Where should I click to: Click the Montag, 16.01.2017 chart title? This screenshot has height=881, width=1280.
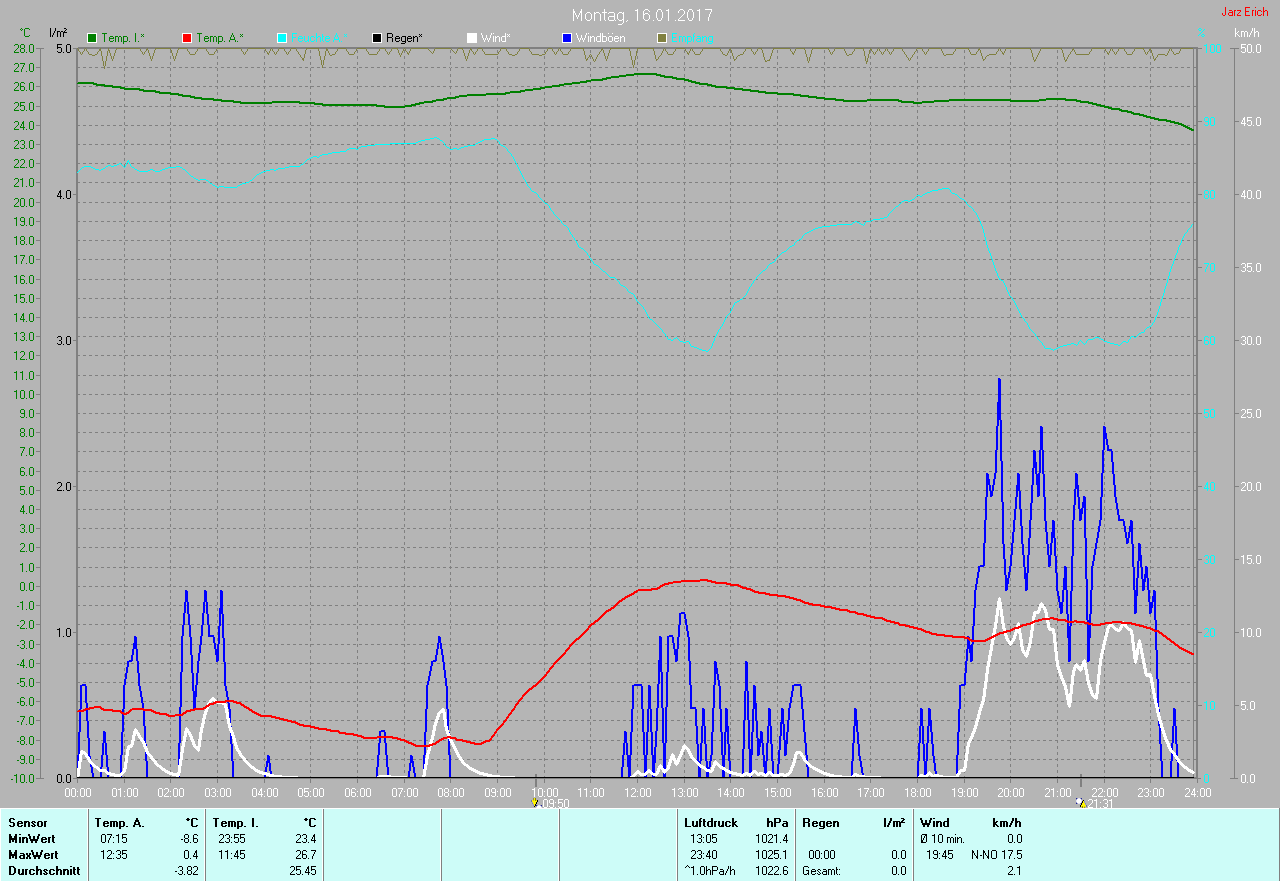click(x=642, y=15)
